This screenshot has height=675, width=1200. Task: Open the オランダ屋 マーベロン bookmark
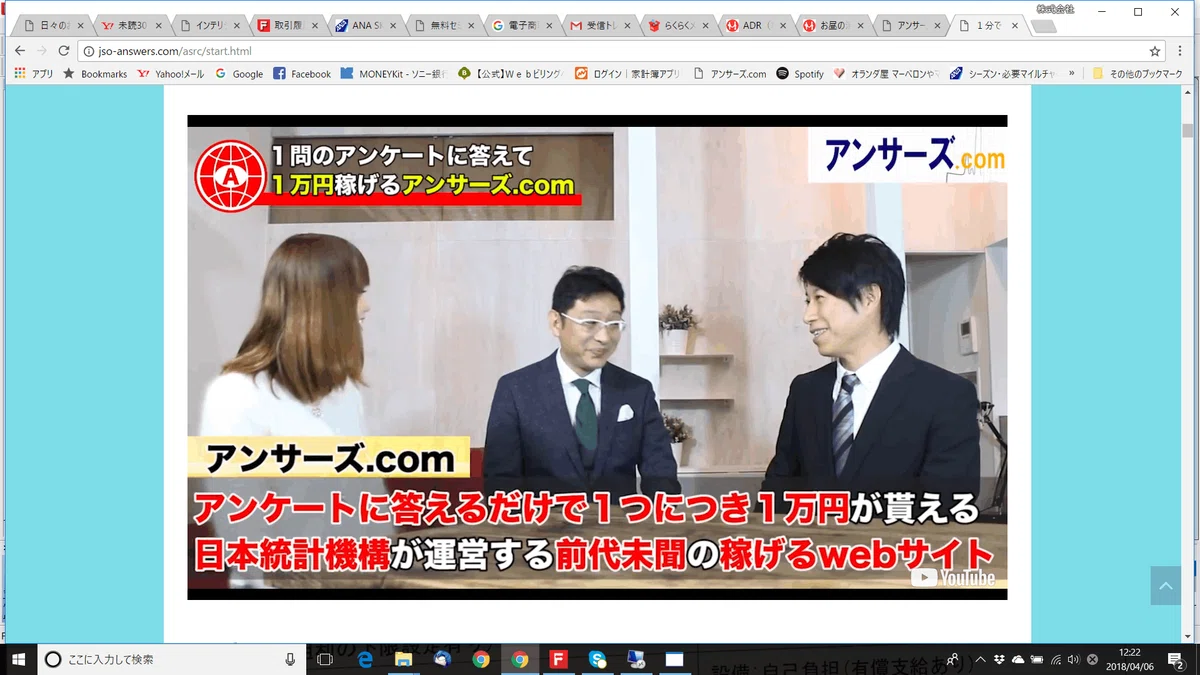tap(887, 74)
